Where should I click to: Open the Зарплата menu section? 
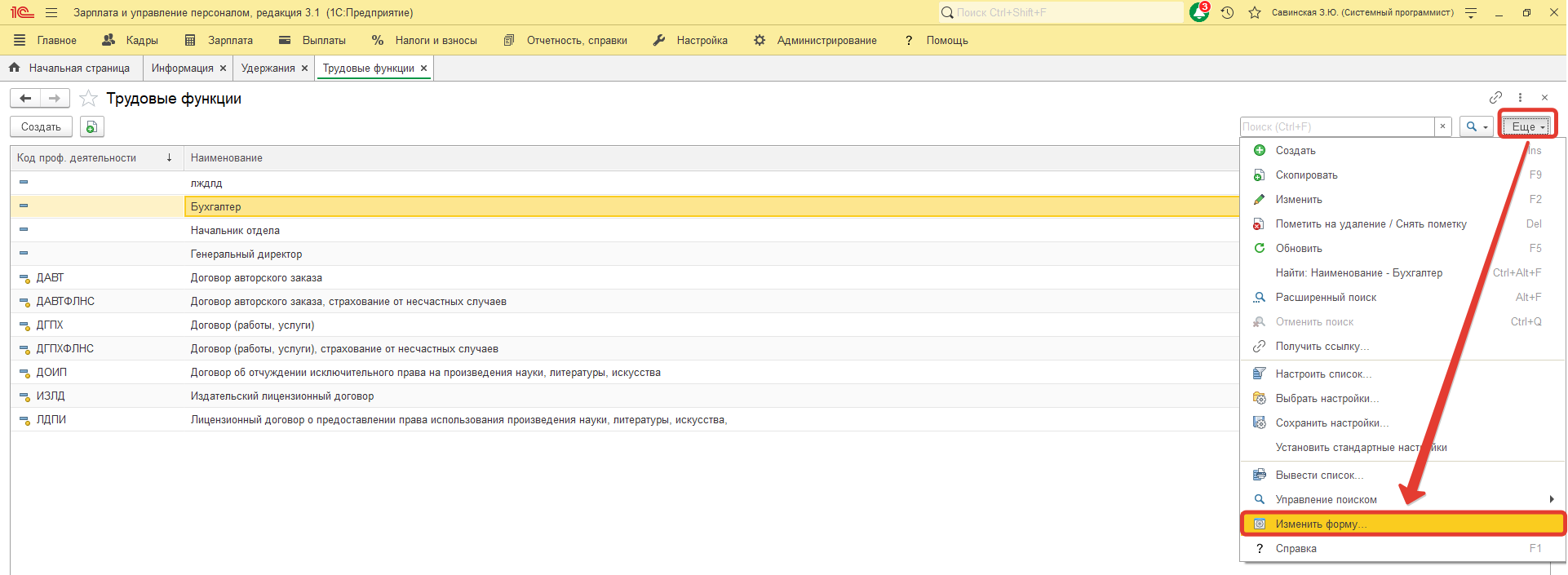pyautogui.click(x=219, y=40)
